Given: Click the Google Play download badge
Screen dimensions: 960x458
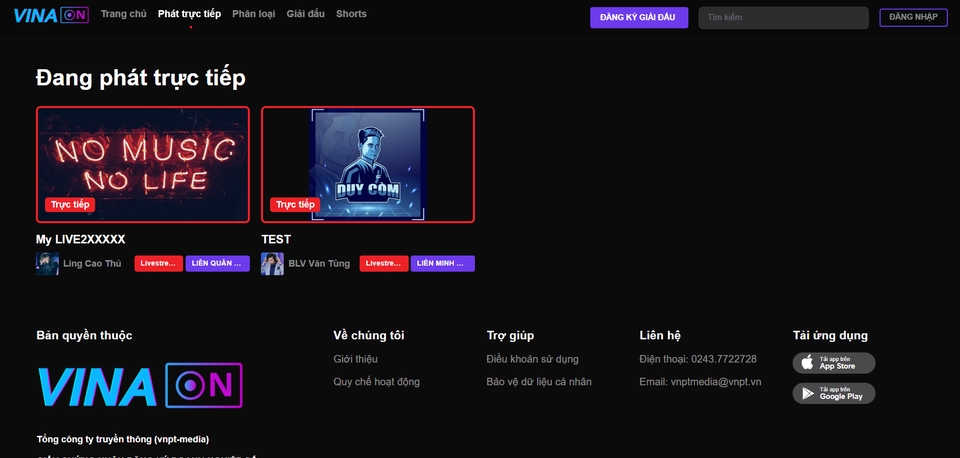Looking at the screenshot, I should pyautogui.click(x=834, y=393).
